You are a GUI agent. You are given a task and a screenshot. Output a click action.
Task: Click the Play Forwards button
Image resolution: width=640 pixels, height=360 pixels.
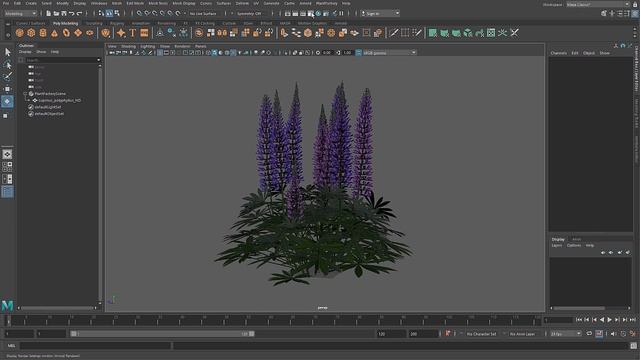click(609, 320)
